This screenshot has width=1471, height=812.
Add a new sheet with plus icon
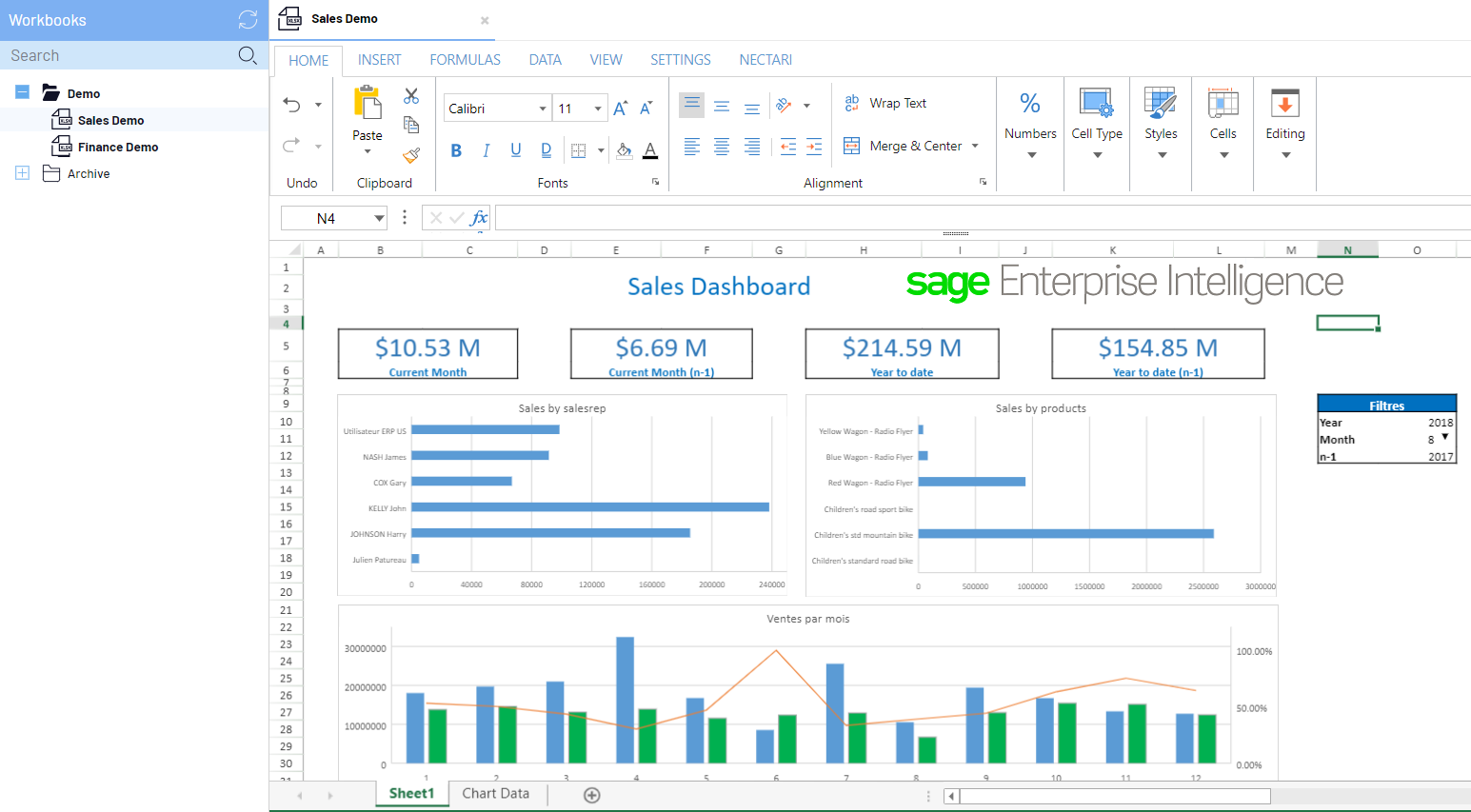click(x=591, y=795)
